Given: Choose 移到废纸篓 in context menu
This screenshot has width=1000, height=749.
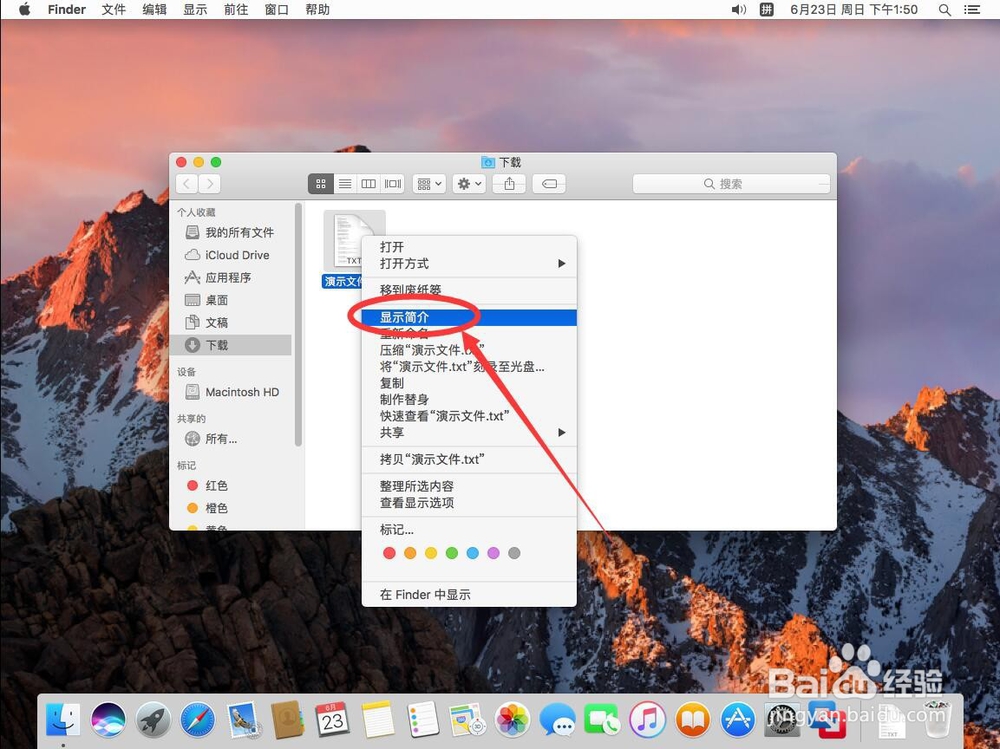Looking at the screenshot, I should [x=469, y=290].
